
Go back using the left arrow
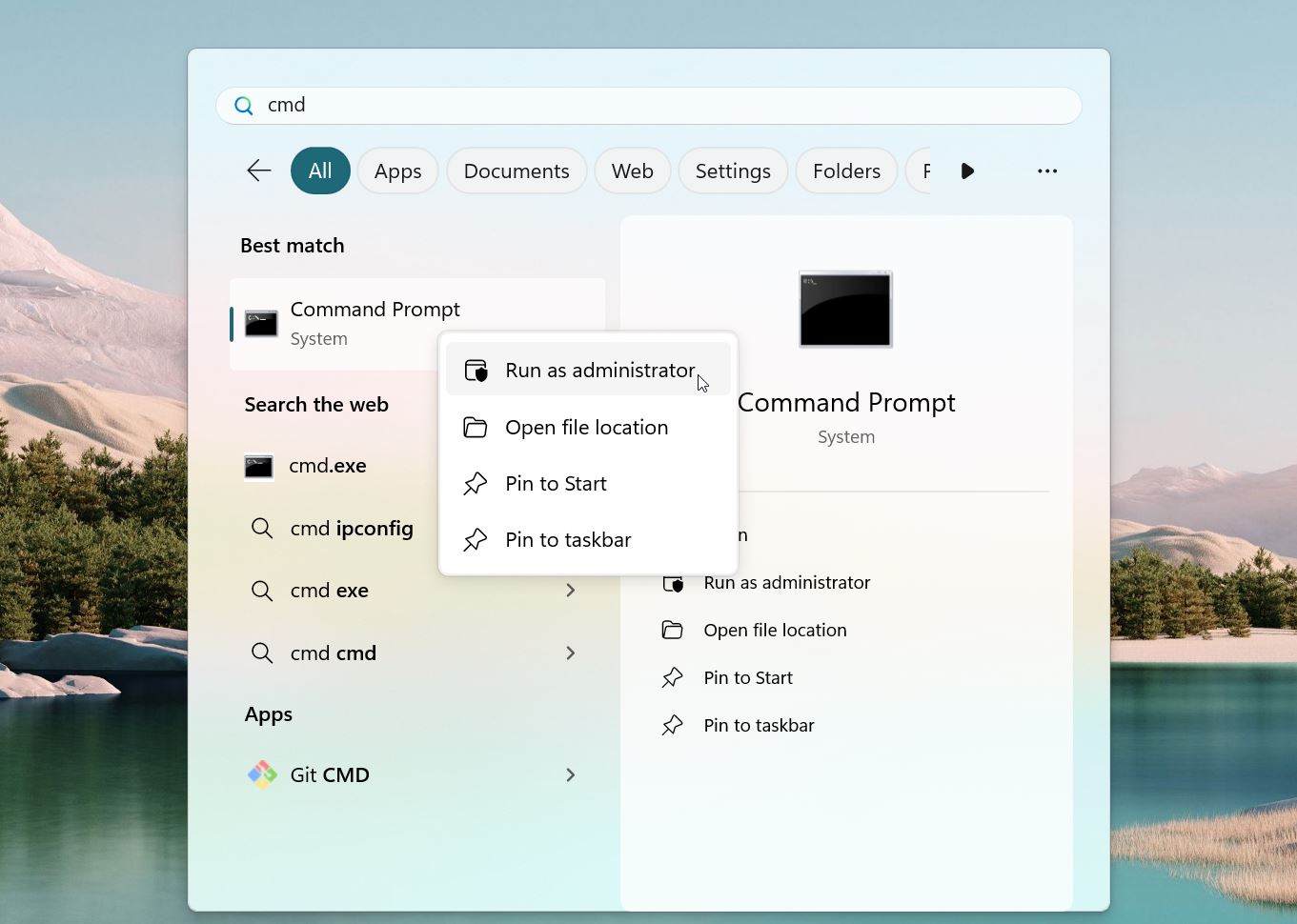[x=259, y=171]
